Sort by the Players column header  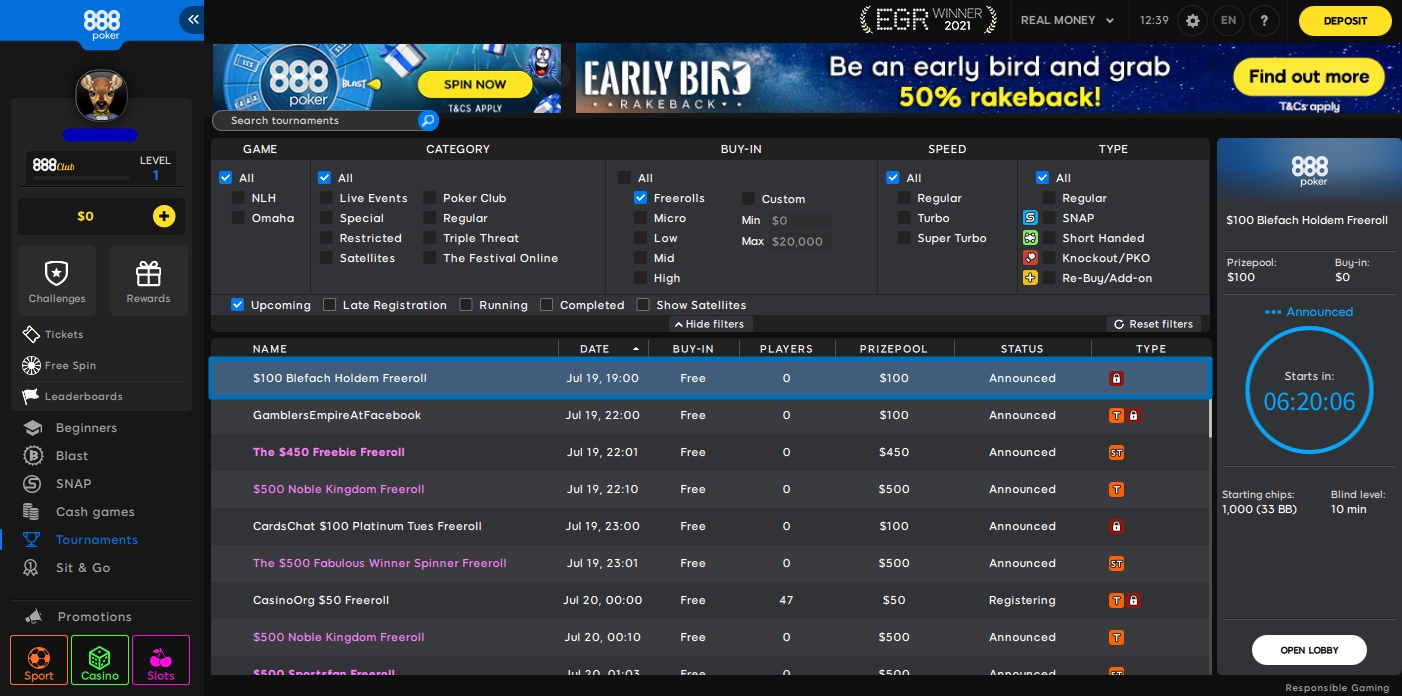click(786, 349)
